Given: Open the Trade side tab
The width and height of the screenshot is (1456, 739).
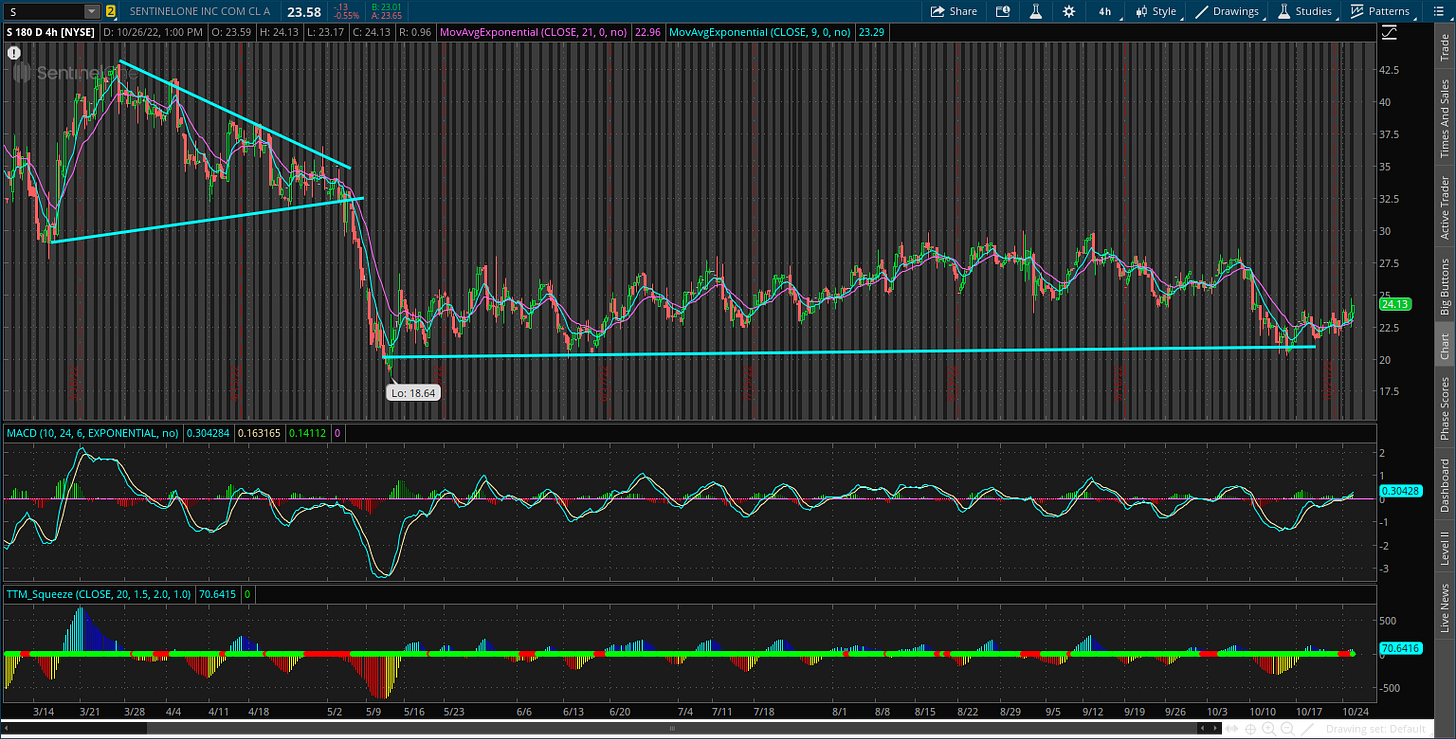Looking at the screenshot, I should click(x=1444, y=47).
